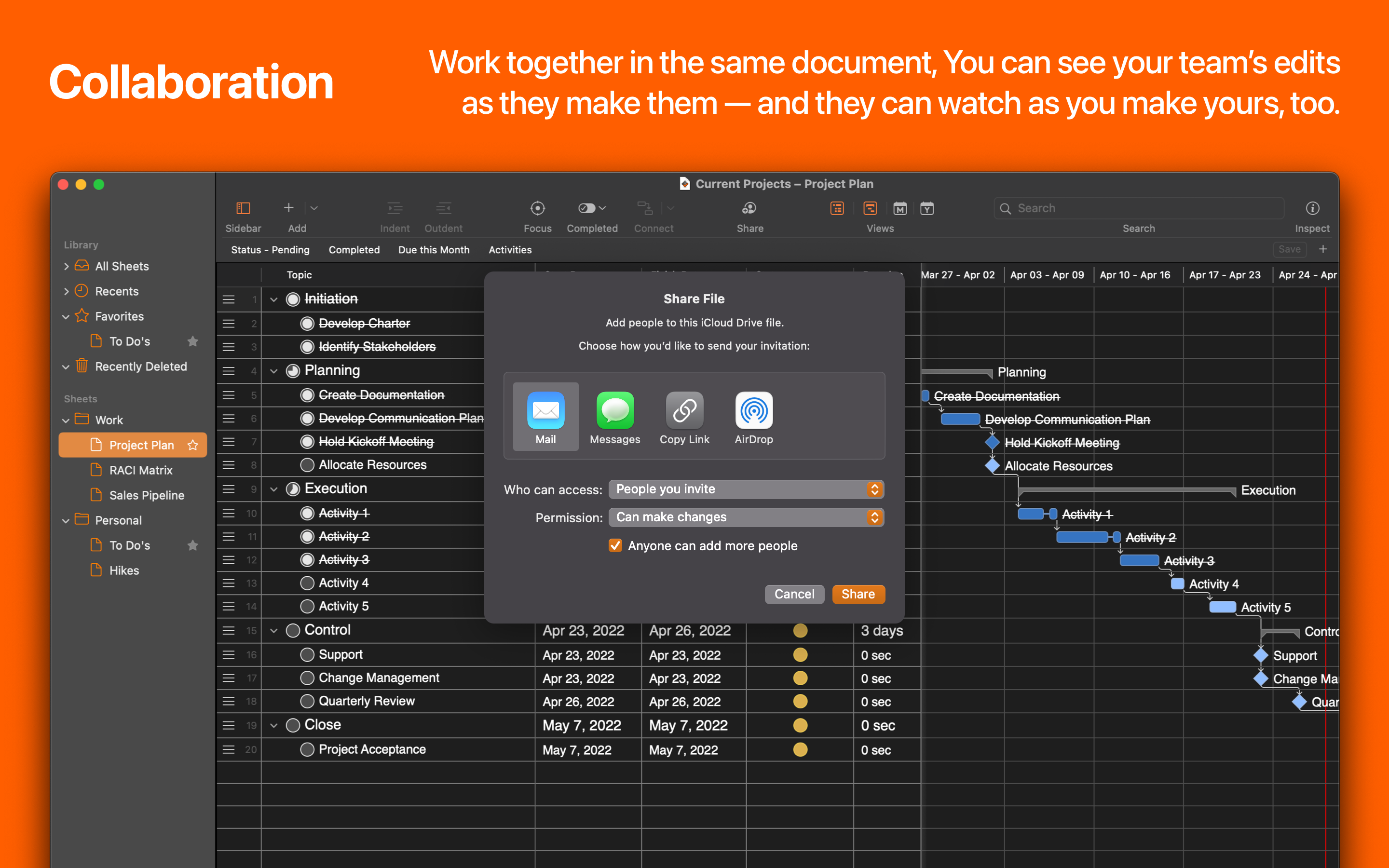Switch to Due this Month filter
This screenshot has height=868, width=1389.
[x=434, y=250]
